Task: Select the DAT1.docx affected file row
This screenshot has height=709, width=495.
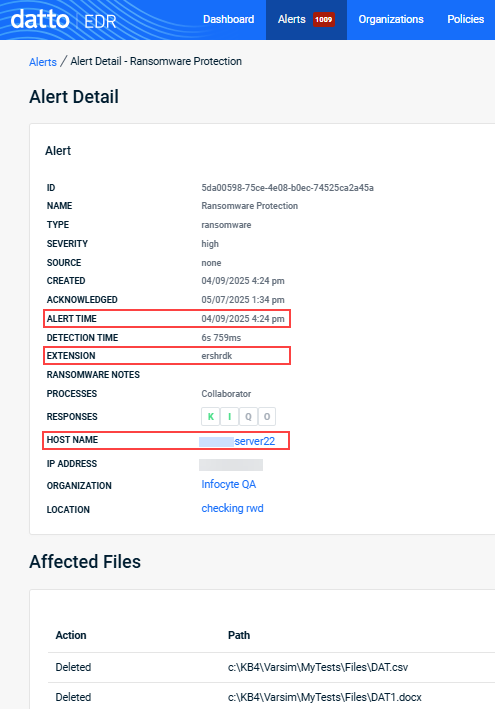Action: (271, 697)
